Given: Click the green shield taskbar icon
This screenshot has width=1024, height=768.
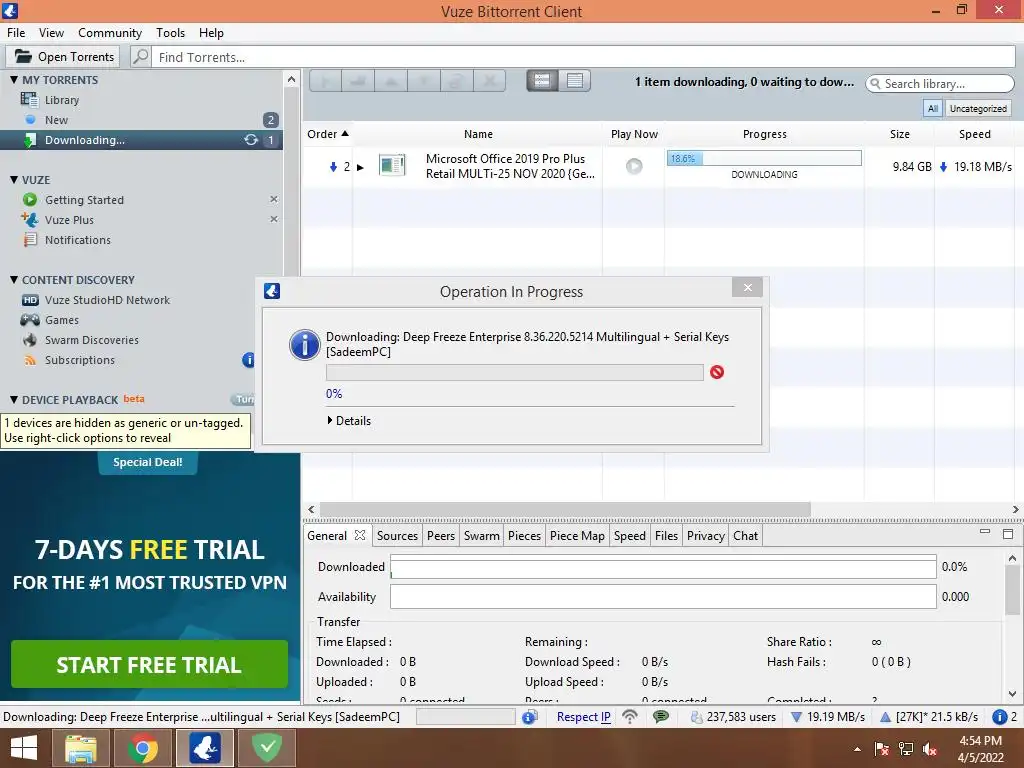Looking at the screenshot, I should 266,748.
